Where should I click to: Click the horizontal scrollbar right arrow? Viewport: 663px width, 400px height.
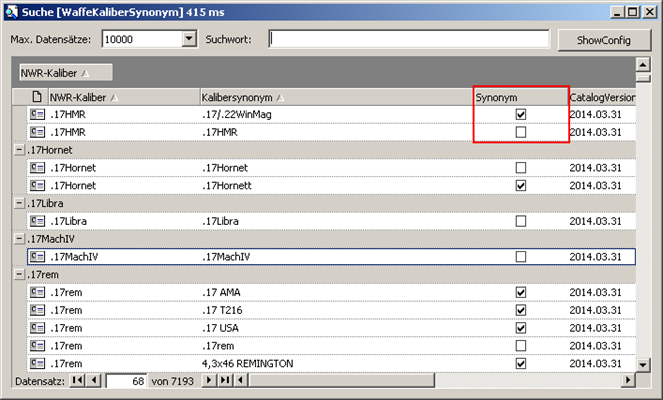click(x=628, y=381)
